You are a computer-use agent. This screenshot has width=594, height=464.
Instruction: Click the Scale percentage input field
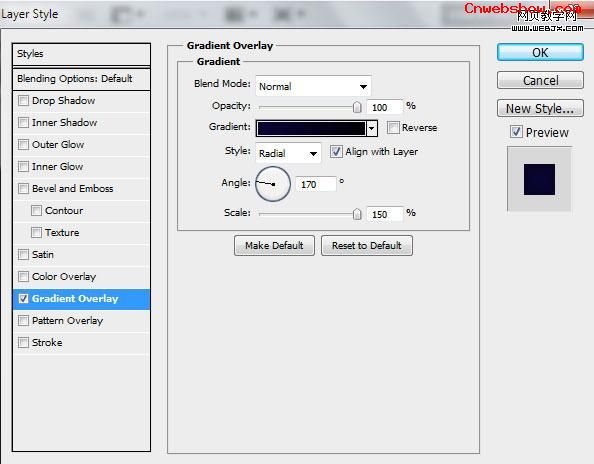point(385,214)
